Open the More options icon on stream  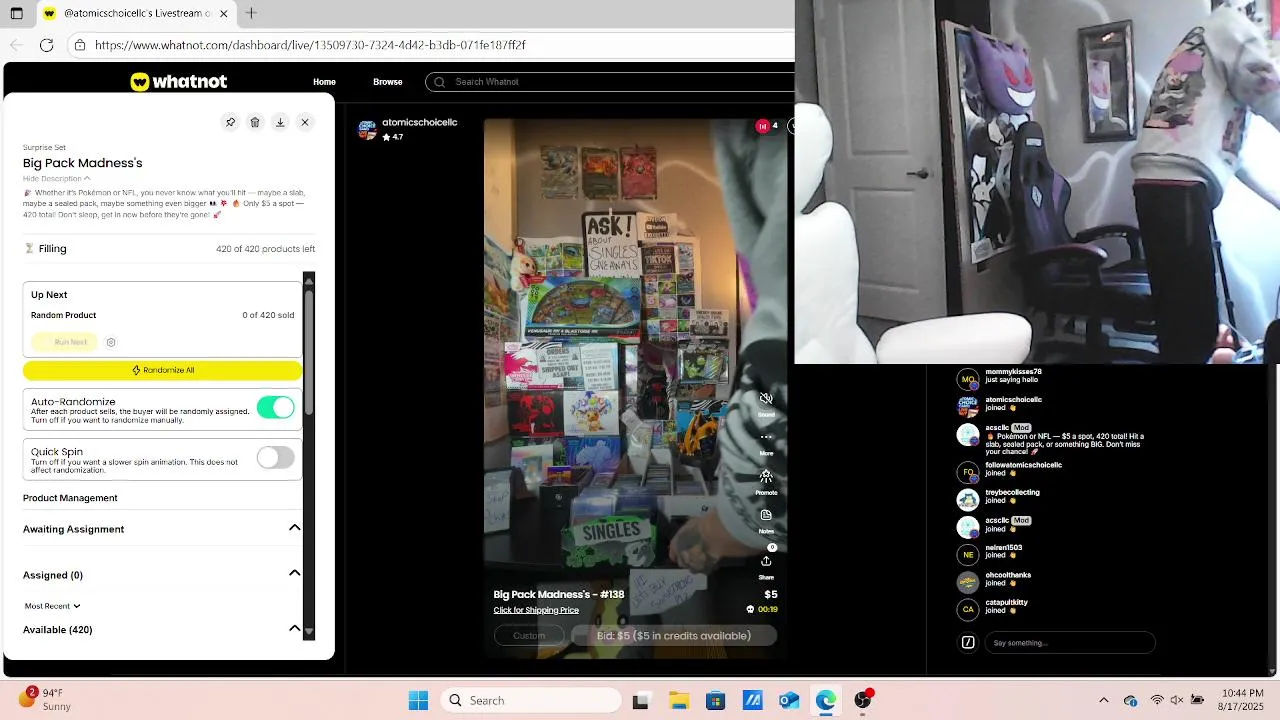pos(766,437)
